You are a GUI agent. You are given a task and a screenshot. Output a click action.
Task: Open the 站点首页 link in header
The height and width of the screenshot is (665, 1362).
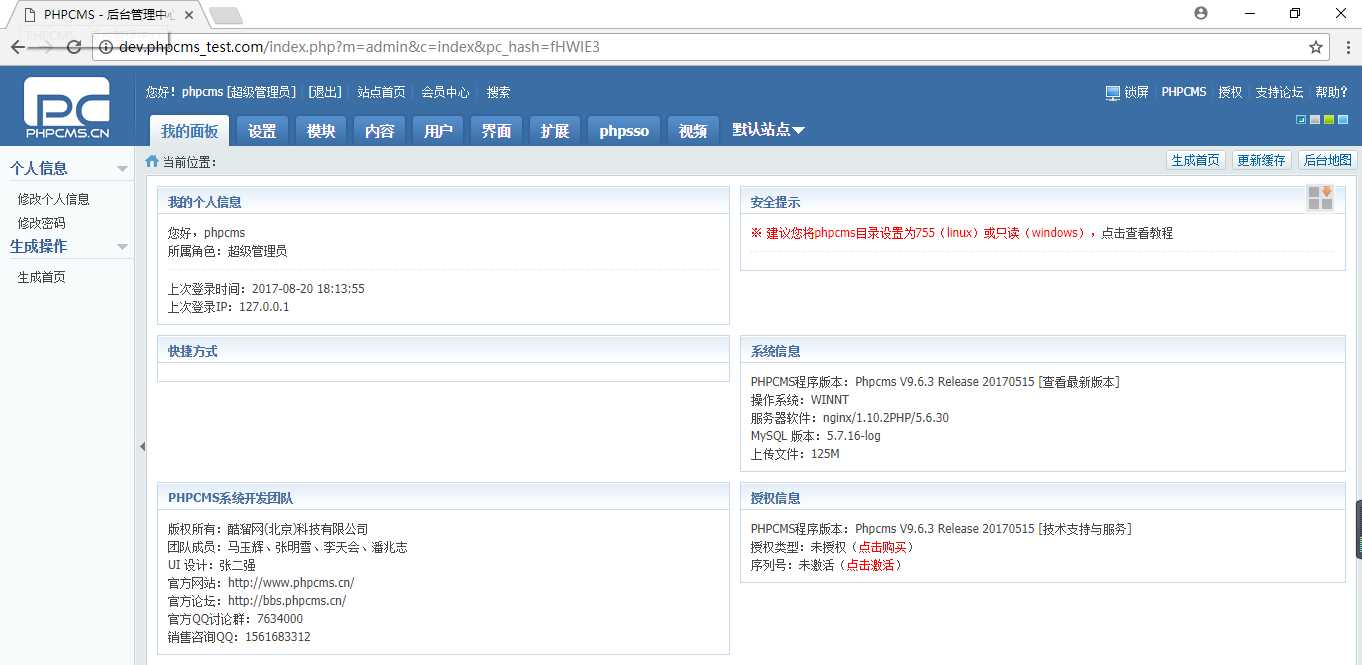[381, 92]
